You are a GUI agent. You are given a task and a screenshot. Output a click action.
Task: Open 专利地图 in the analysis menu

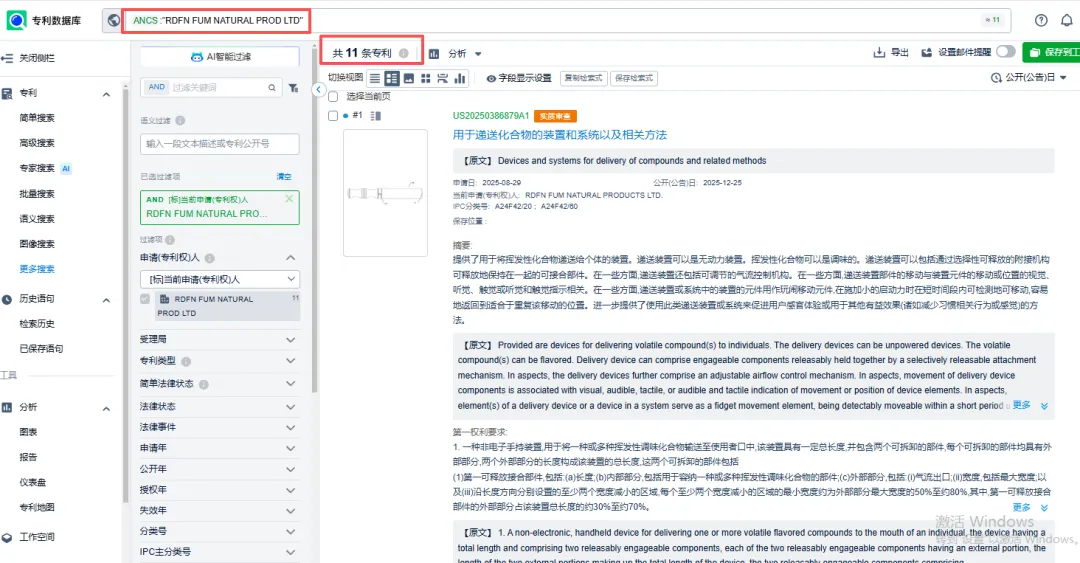tap(37, 508)
